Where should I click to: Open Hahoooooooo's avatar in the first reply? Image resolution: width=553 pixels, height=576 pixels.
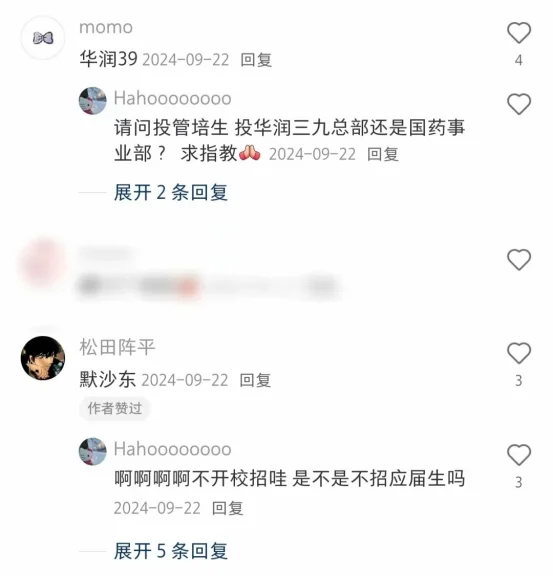coord(93,100)
